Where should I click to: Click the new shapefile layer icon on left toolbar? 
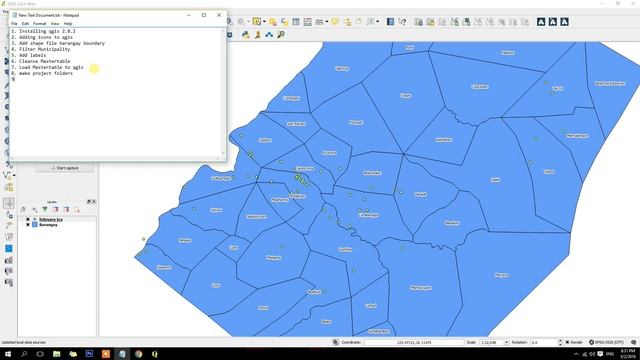click(x=8, y=175)
